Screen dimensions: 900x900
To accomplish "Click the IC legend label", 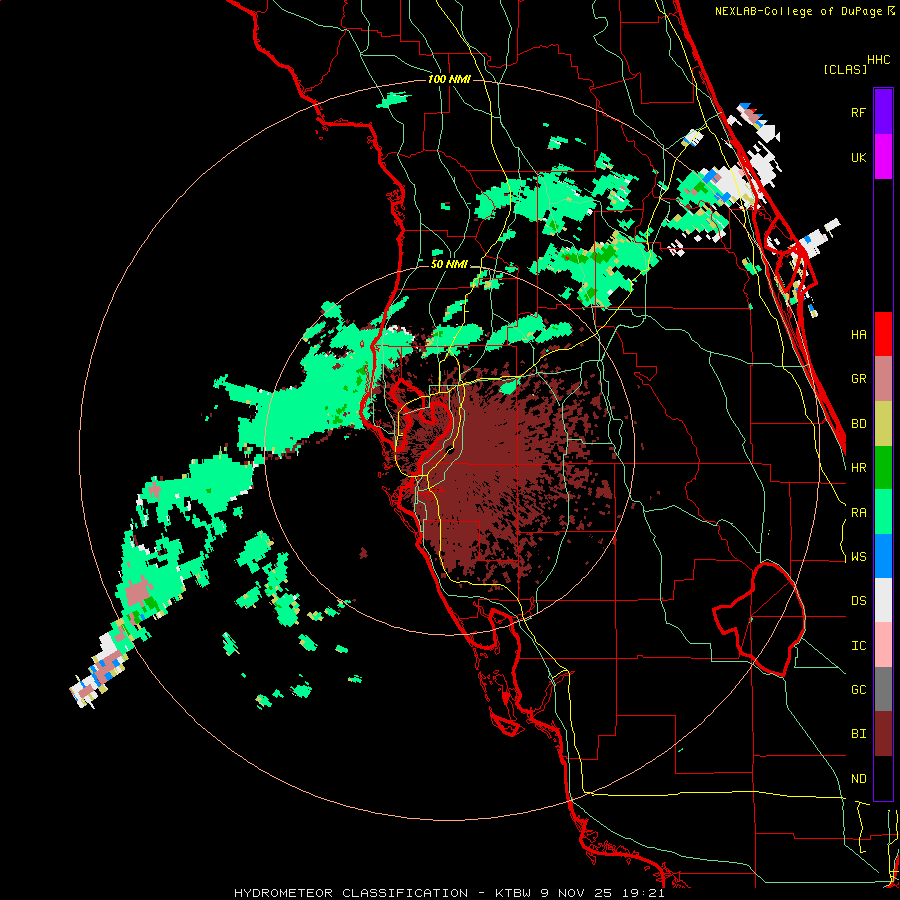I will click(858, 646).
